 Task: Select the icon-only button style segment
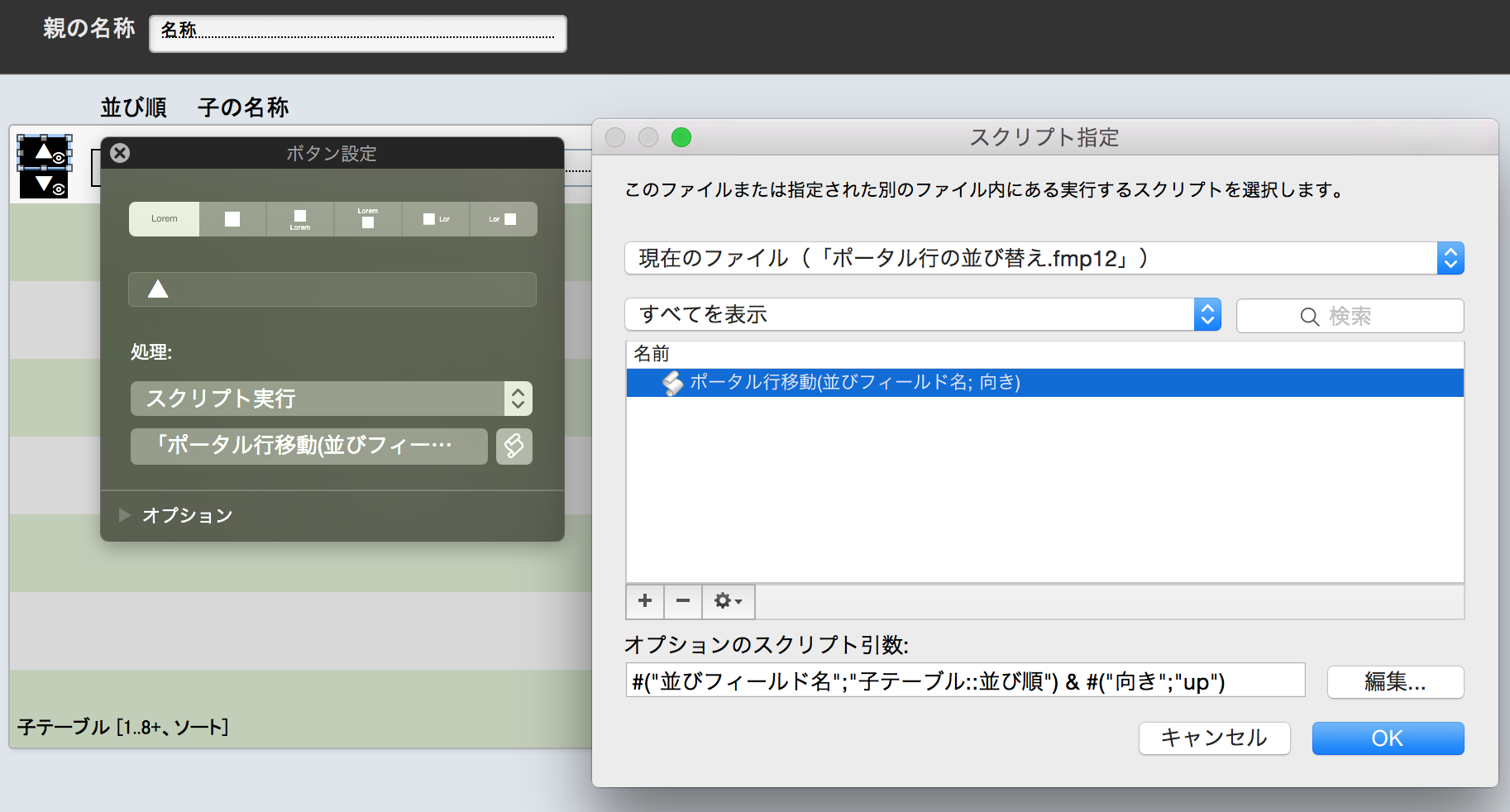point(232,218)
